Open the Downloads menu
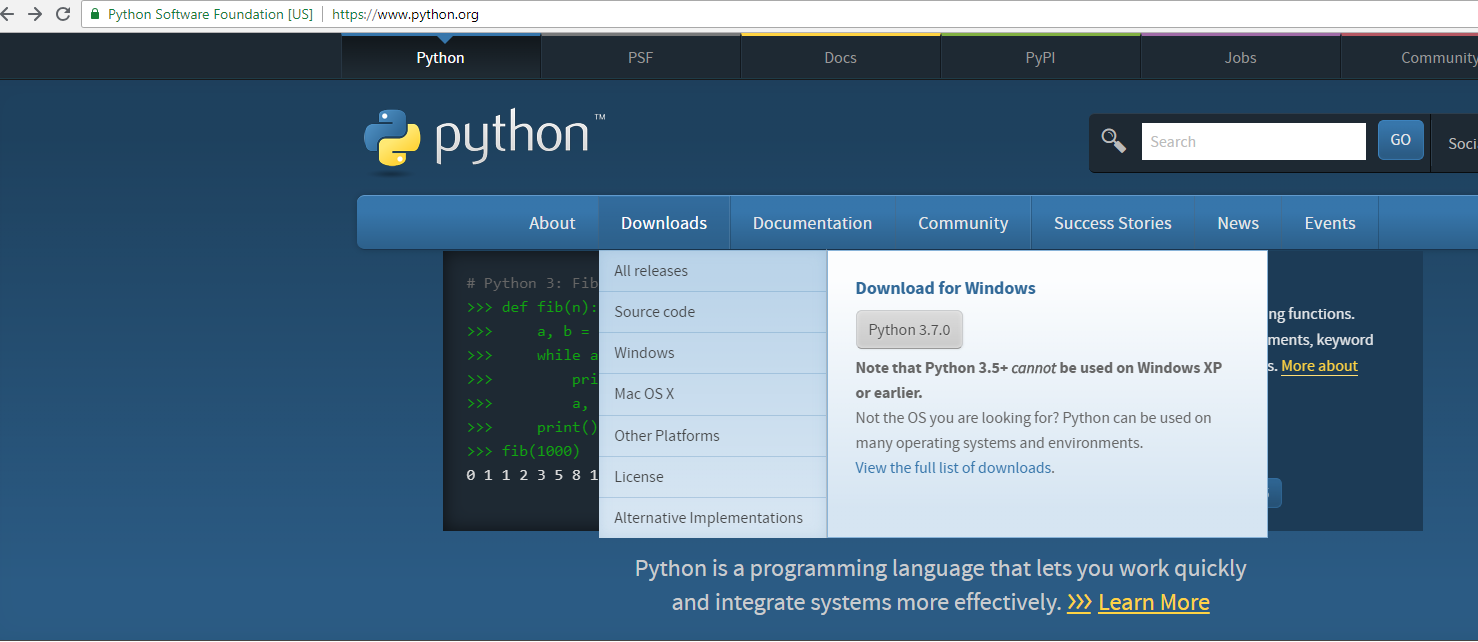 pos(664,223)
